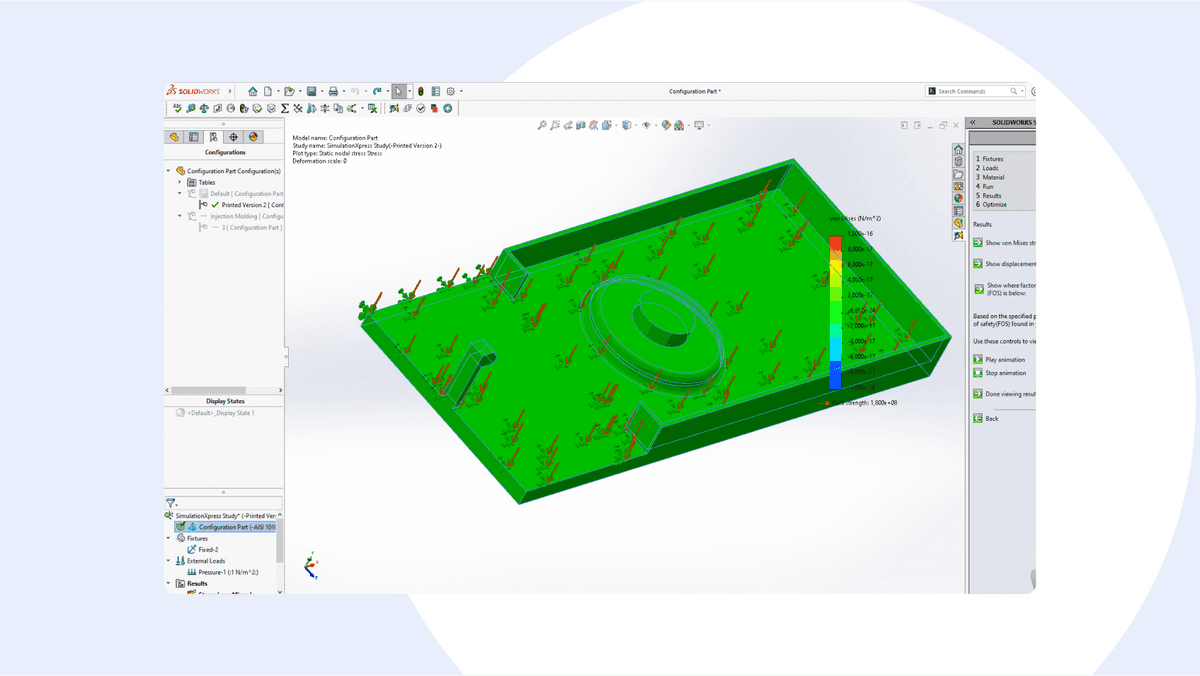Screen dimensions: 1200x676
Task: Open the Save dropdown arrow
Action: 322,91
